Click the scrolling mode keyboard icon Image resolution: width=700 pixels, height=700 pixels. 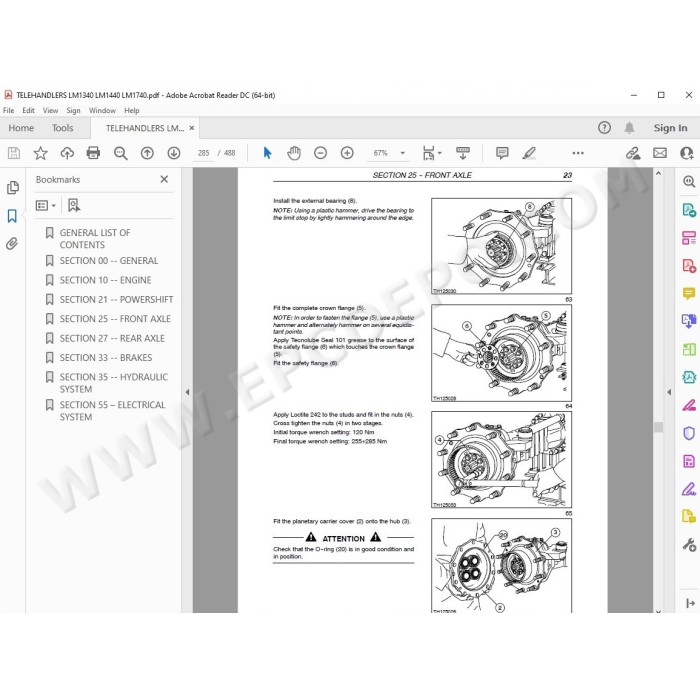pyautogui.click(x=462, y=153)
